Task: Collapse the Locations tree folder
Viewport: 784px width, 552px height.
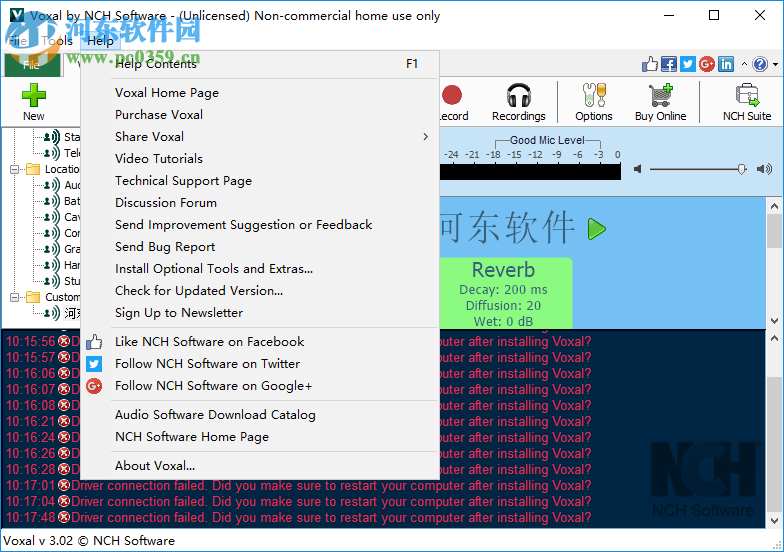Action: (14, 170)
